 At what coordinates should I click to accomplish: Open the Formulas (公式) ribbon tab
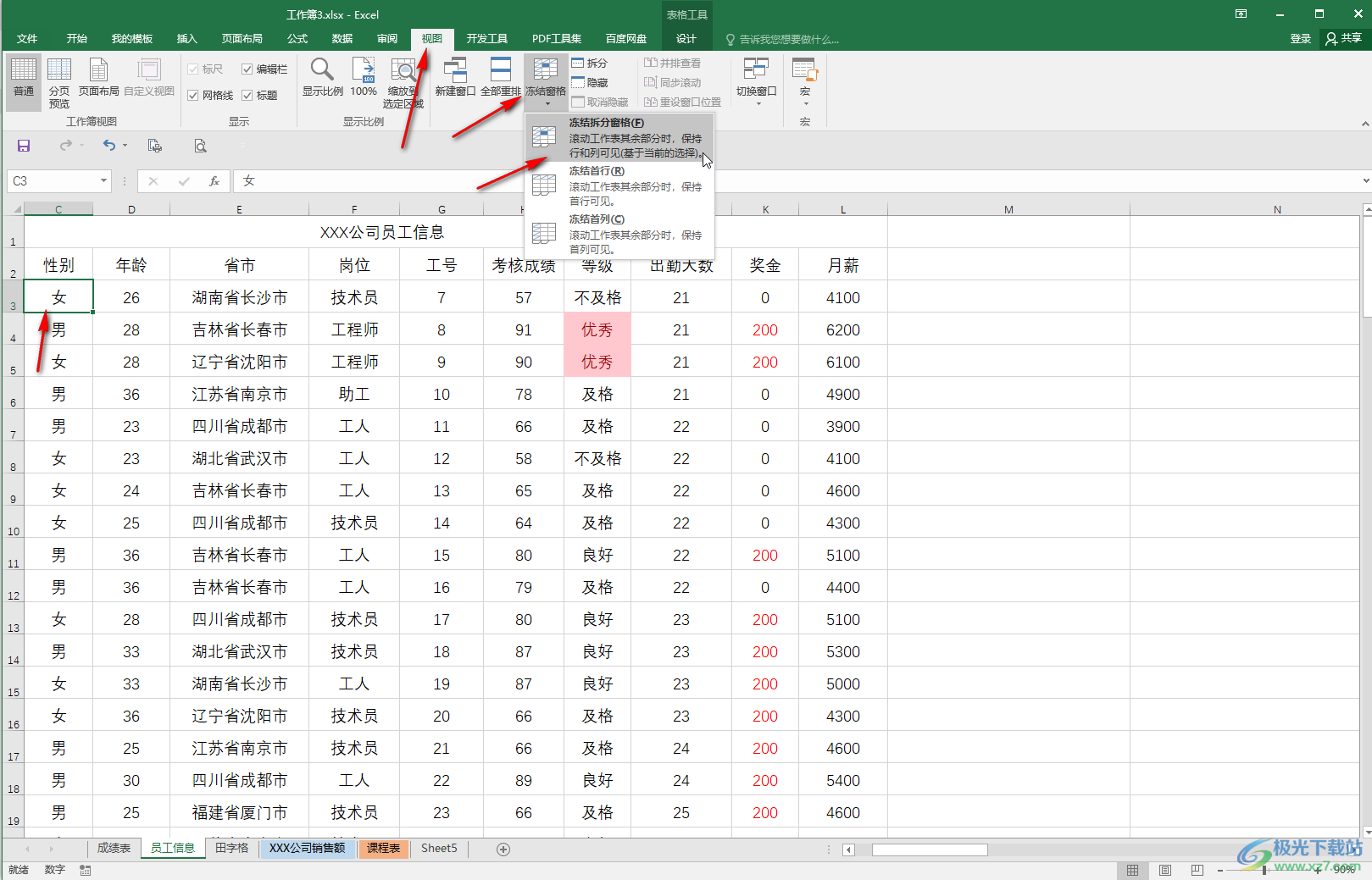pyautogui.click(x=297, y=39)
